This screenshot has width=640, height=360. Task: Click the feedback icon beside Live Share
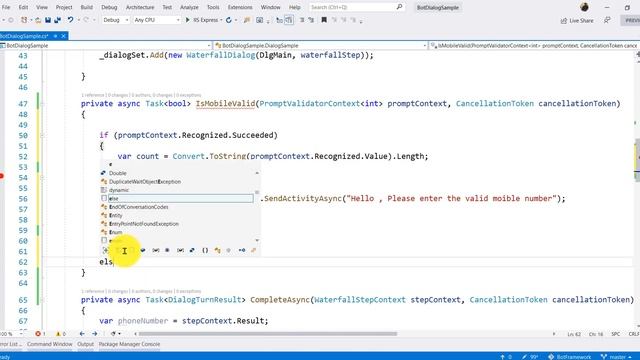(x=607, y=20)
